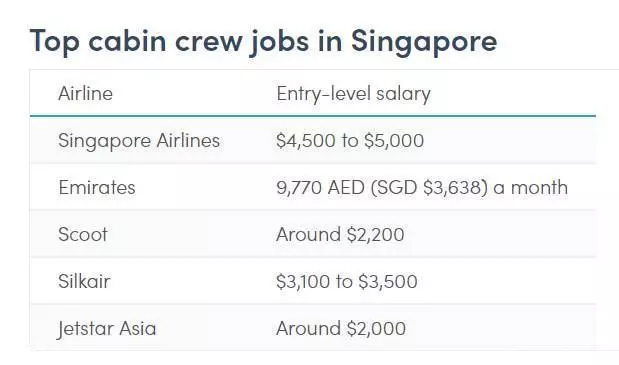Click the word salary in the header
Image resolution: width=619 pixels, height=365 pixels.
[403, 95]
